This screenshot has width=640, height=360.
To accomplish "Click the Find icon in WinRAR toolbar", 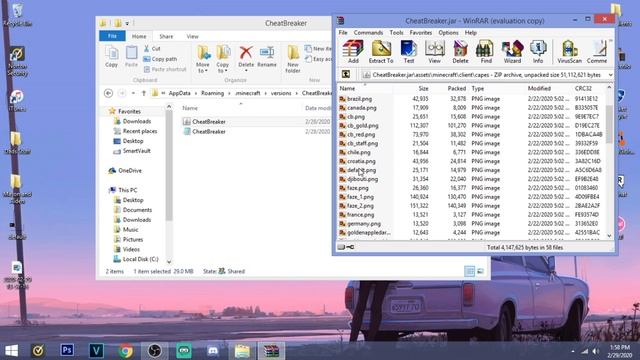I will (x=486, y=52).
